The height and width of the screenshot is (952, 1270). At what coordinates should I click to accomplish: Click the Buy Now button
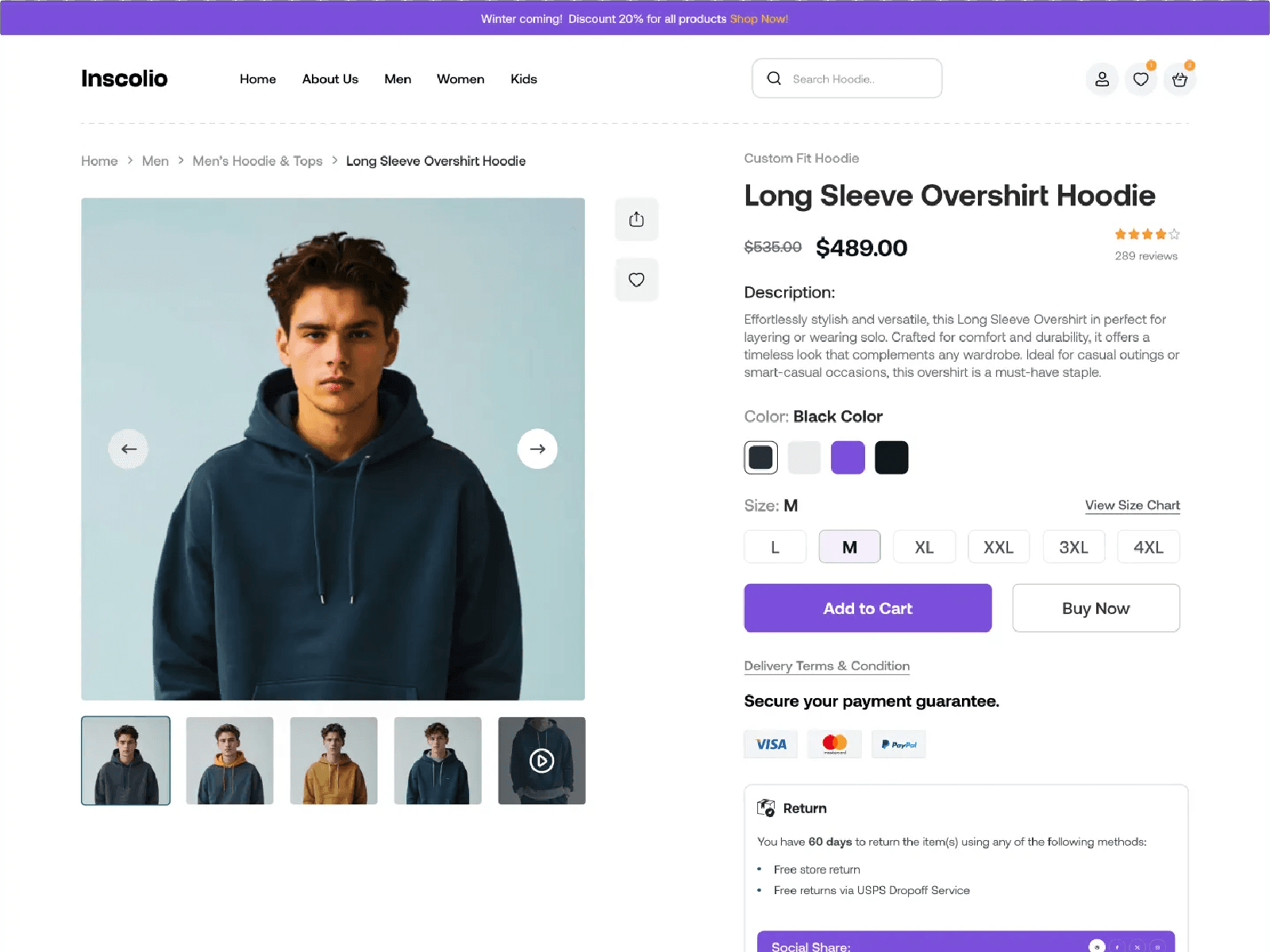(1095, 608)
